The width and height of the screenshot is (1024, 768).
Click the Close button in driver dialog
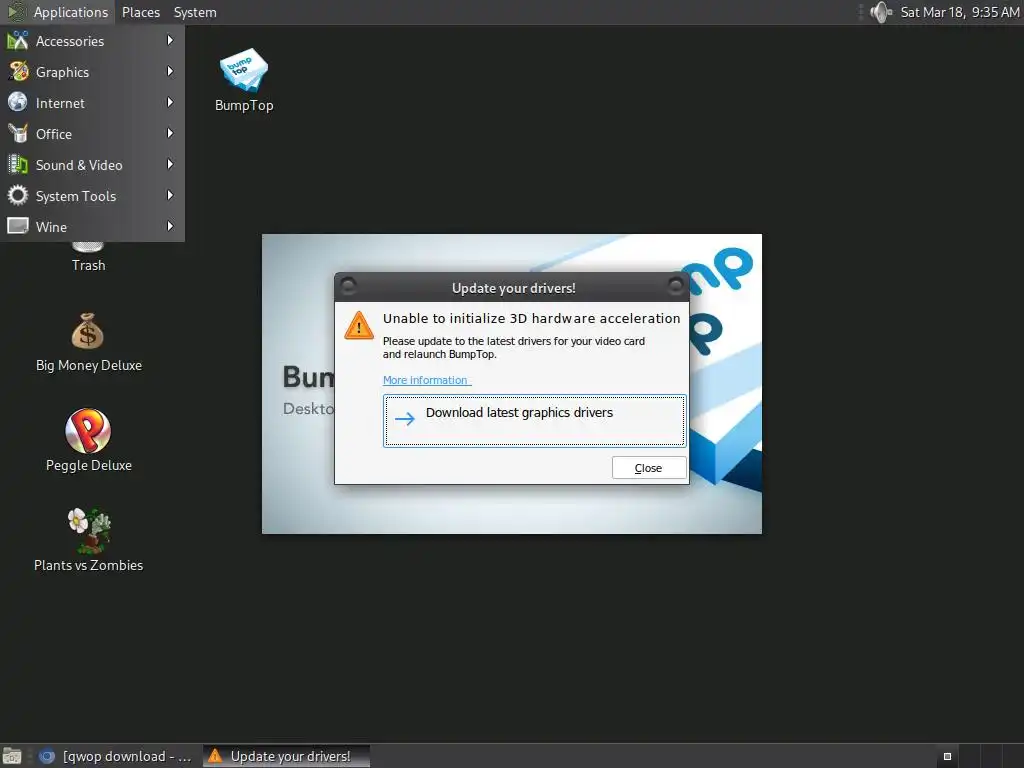pyautogui.click(x=648, y=468)
